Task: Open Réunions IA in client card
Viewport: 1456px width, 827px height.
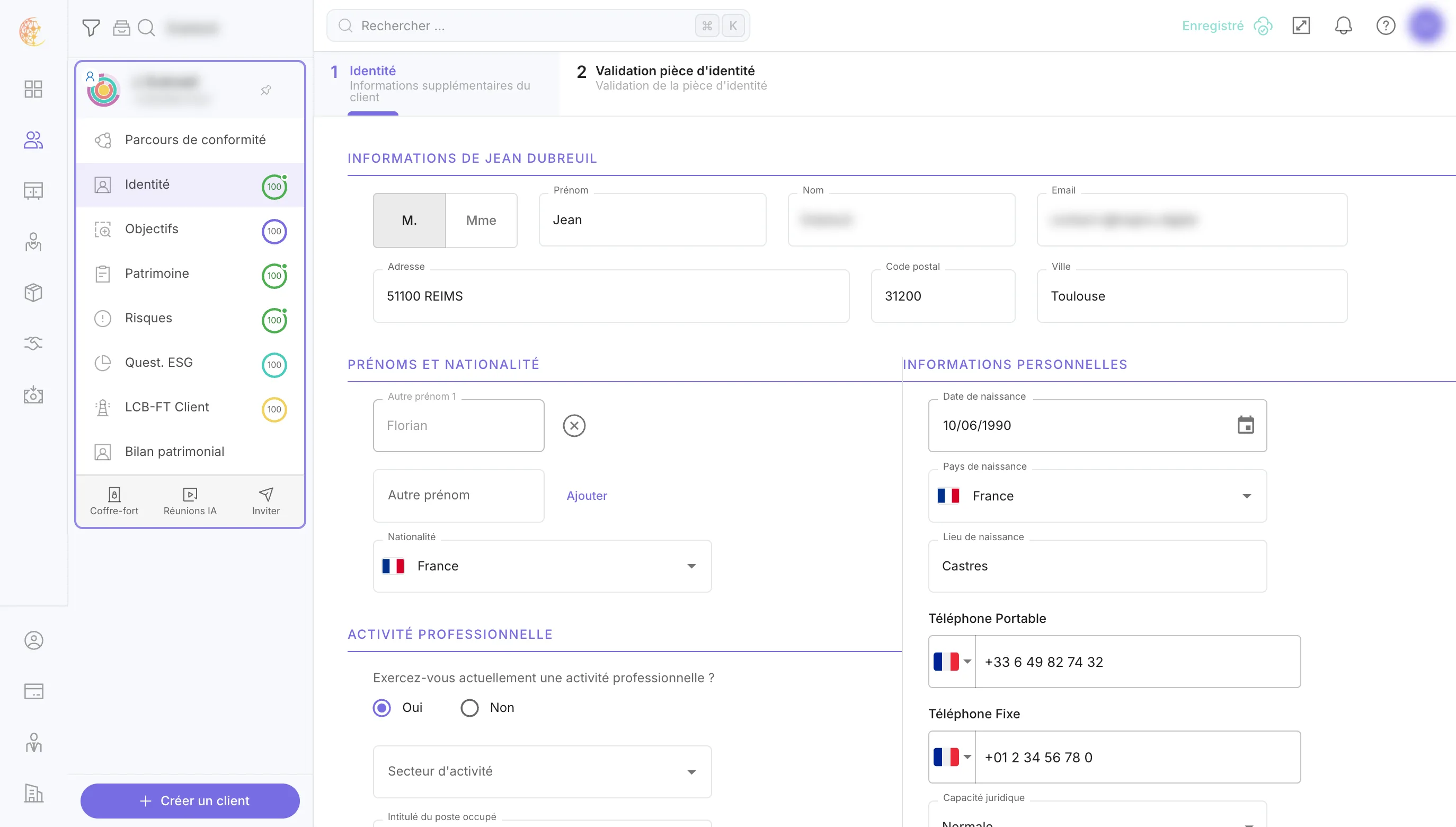Action: [190, 501]
